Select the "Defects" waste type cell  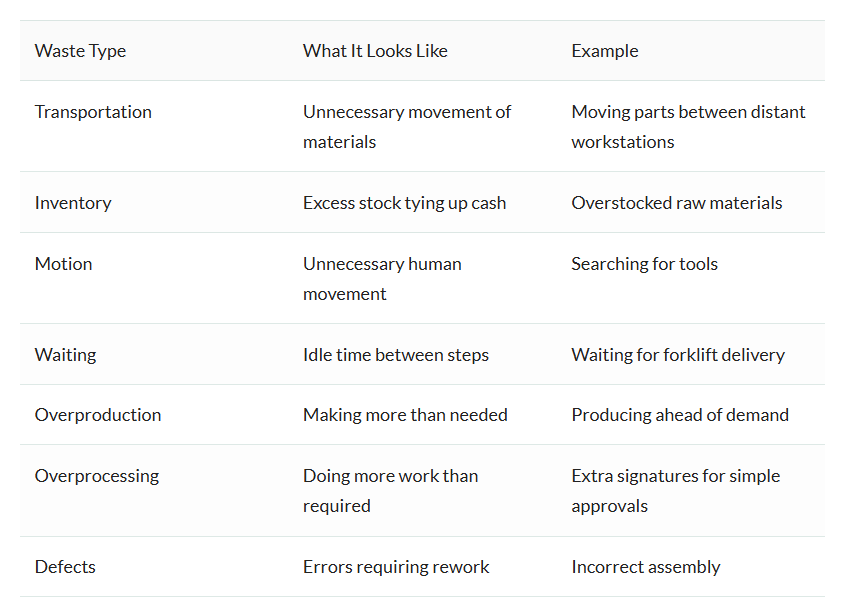65,567
